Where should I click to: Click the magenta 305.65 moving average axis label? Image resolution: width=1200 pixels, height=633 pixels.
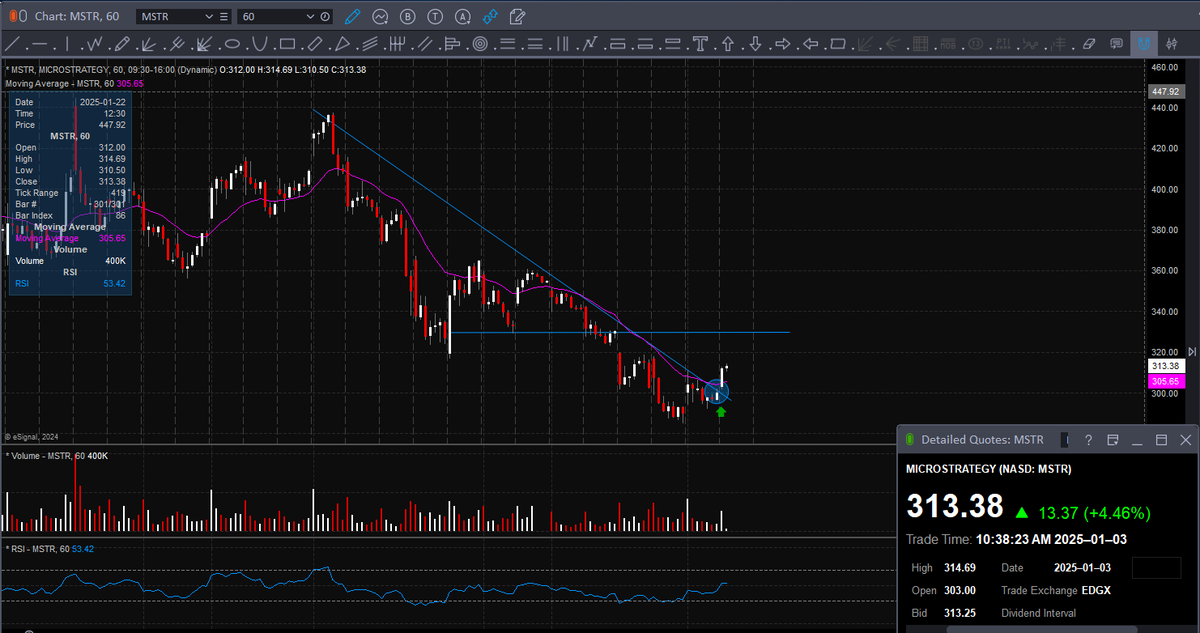click(1166, 381)
